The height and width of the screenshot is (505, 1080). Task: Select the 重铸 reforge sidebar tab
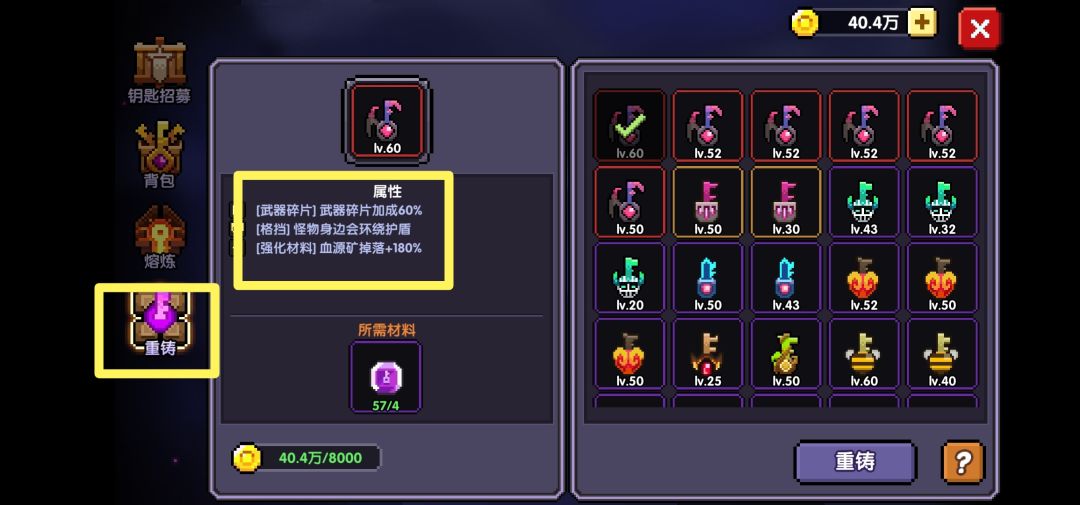tap(159, 324)
